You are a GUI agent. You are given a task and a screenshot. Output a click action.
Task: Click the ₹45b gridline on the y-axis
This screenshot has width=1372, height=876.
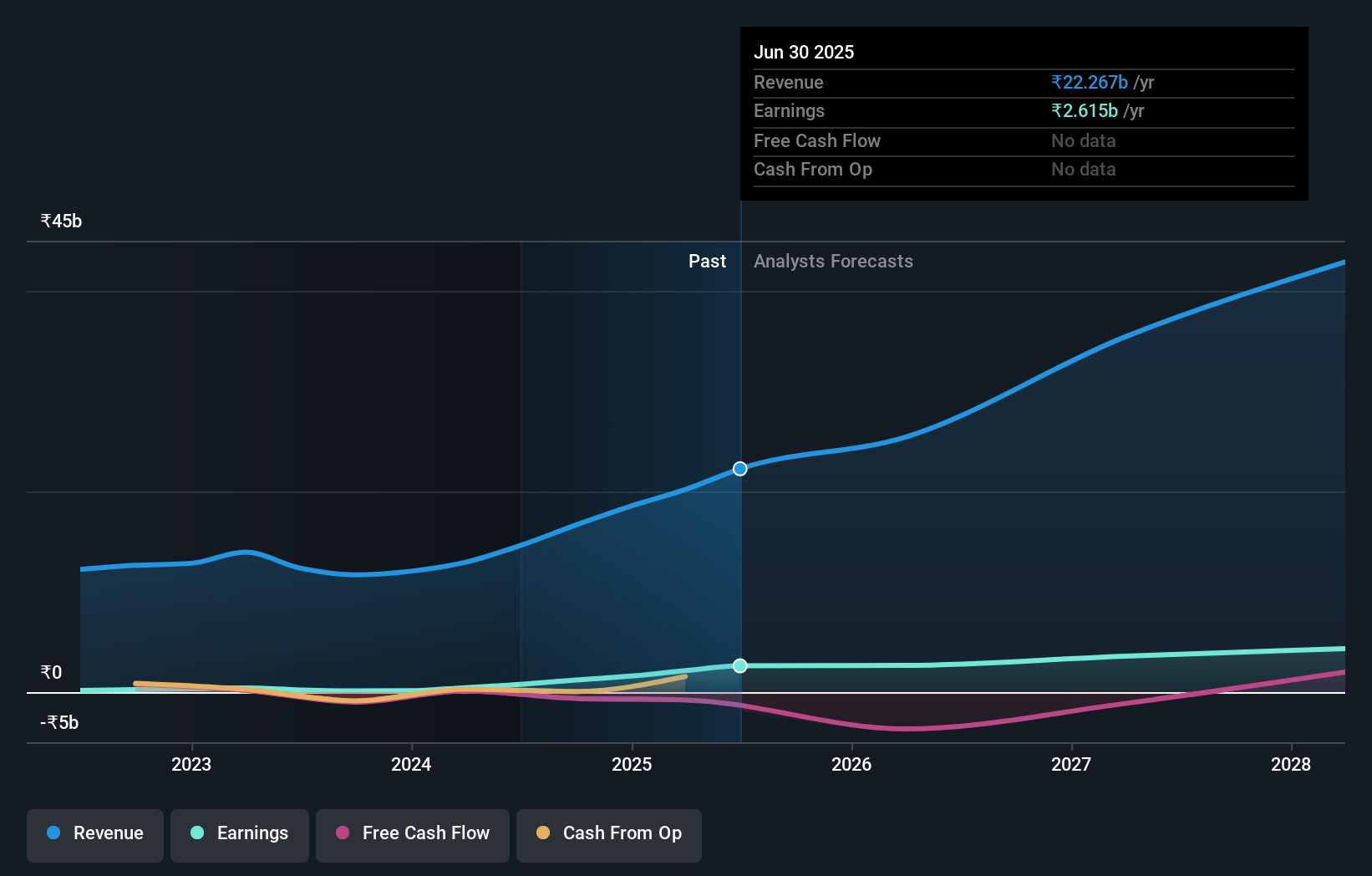(x=60, y=220)
